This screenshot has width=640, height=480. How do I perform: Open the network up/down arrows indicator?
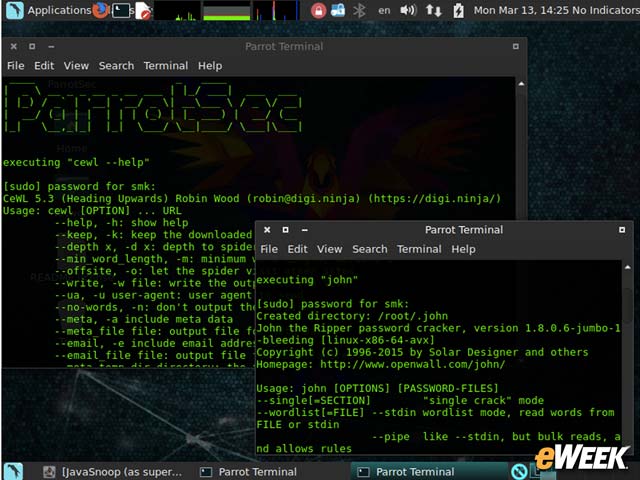(x=433, y=10)
